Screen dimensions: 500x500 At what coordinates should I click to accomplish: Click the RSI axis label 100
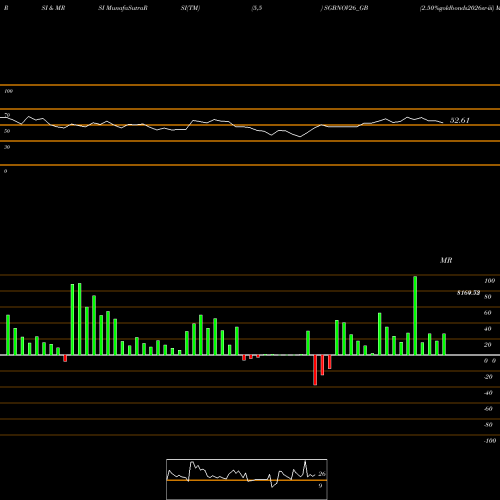pyautogui.click(x=9, y=91)
